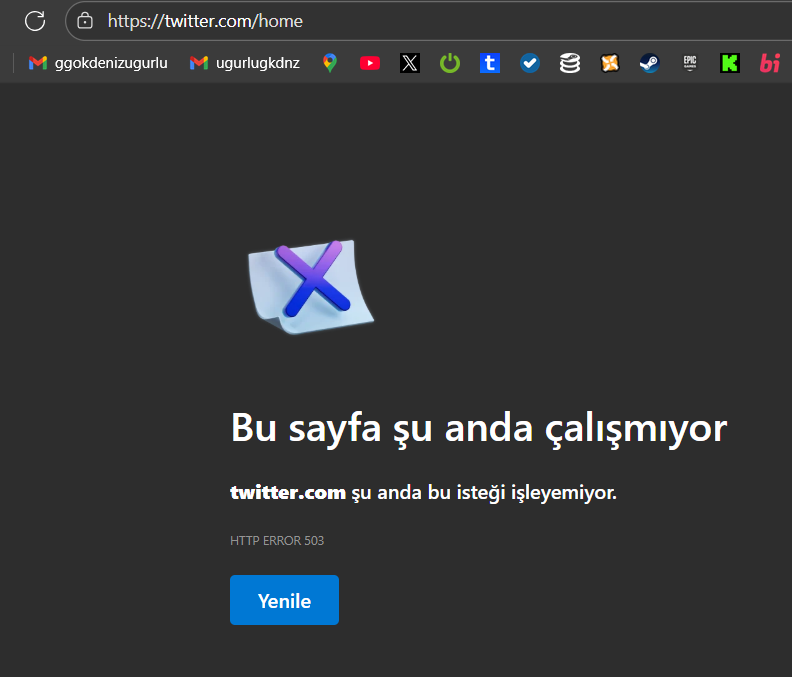Open the orange pinwheel bookmark icon

pyautogui.click(x=610, y=63)
